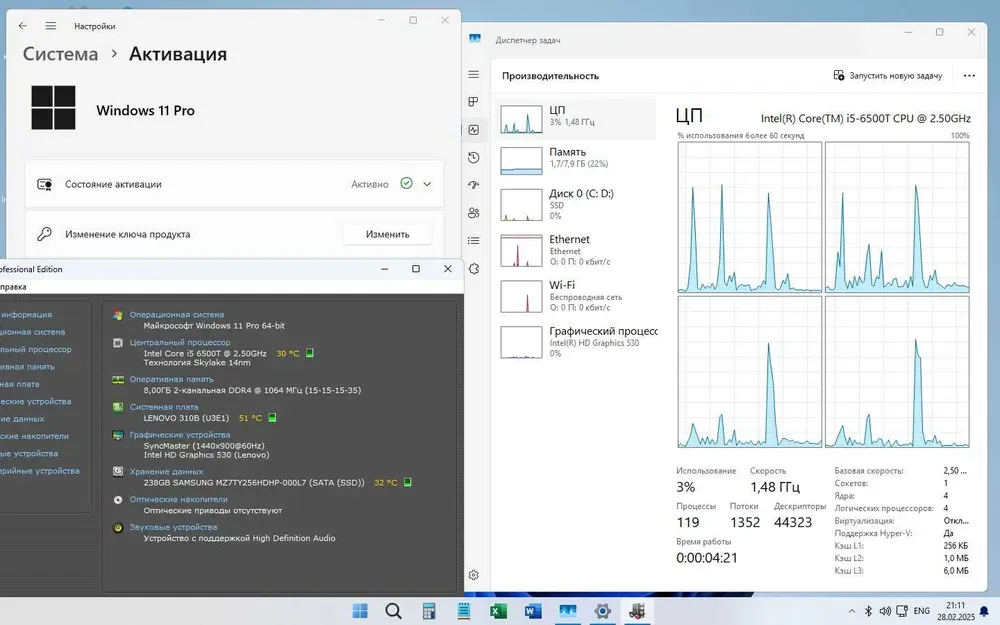Switch input language via ENG indicator
This screenshot has height=625, width=1000.
[922, 611]
